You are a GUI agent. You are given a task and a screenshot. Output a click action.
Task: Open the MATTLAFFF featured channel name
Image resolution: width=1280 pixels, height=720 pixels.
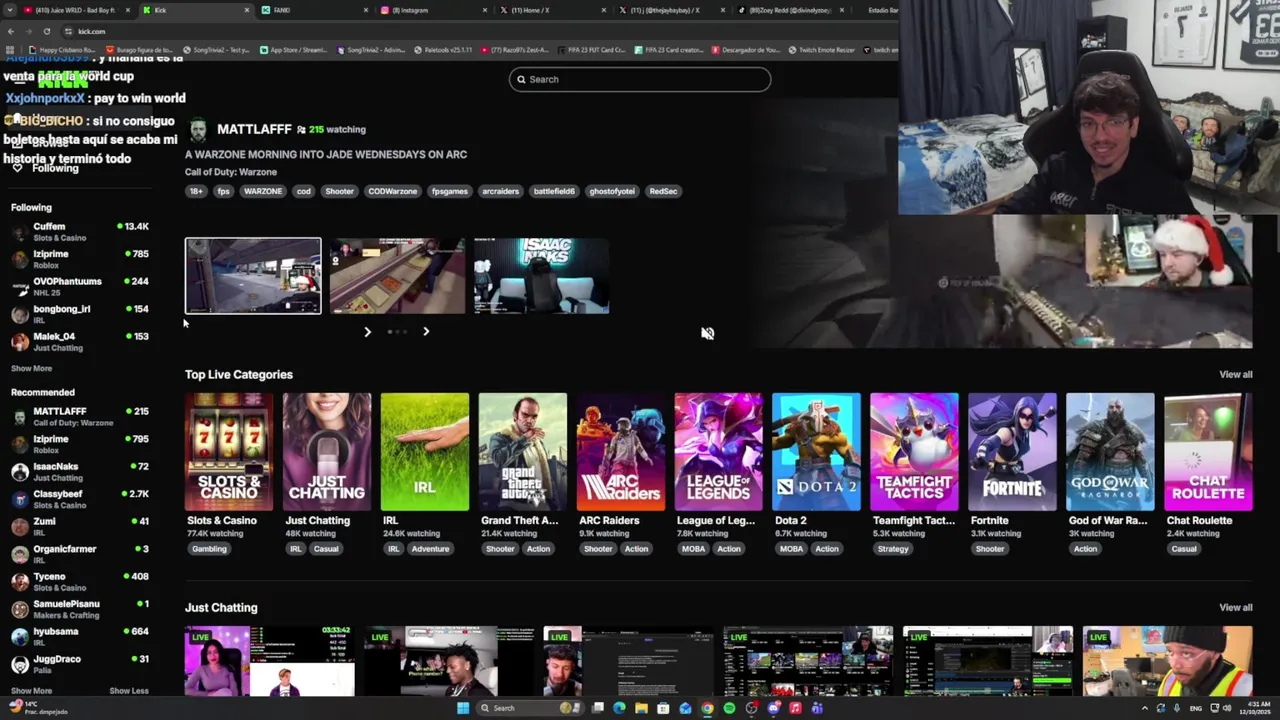tap(254, 129)
